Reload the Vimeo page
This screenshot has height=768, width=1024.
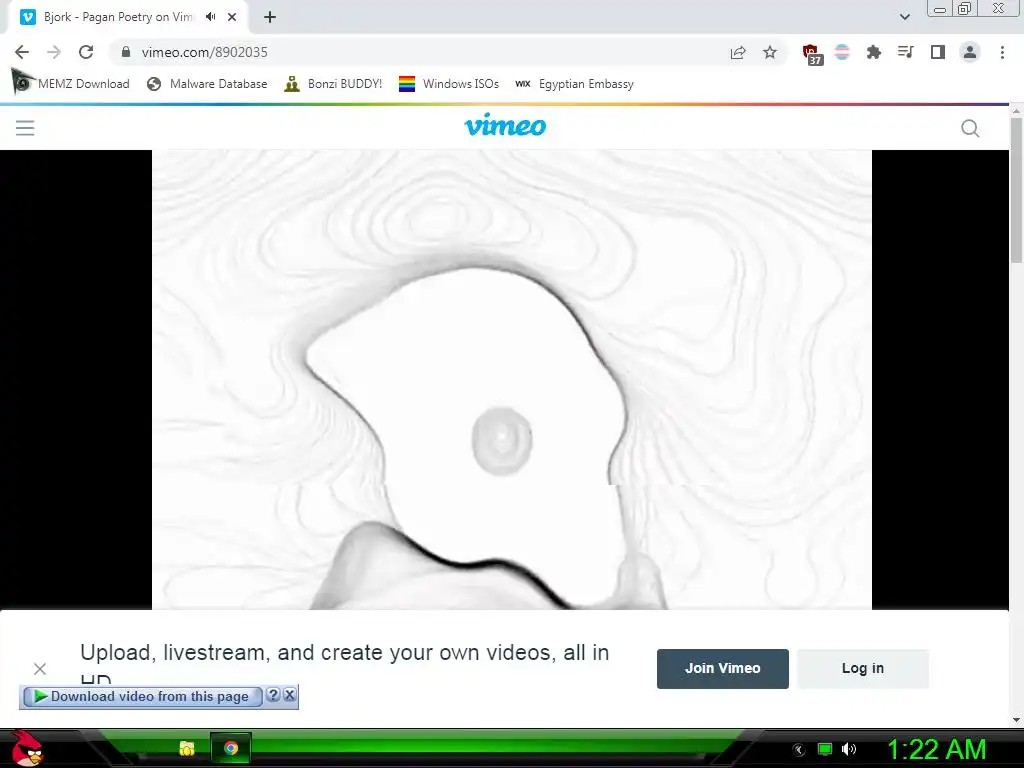point(86,52)
